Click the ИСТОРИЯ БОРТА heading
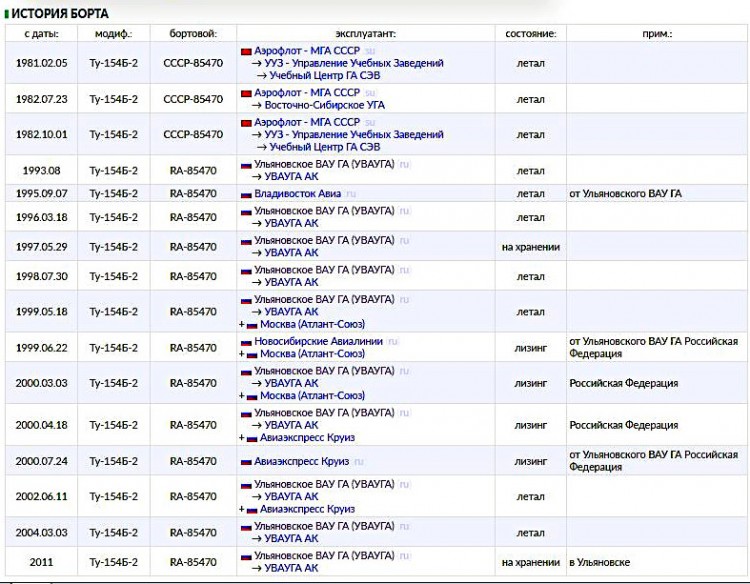 [x=60, y=14]
